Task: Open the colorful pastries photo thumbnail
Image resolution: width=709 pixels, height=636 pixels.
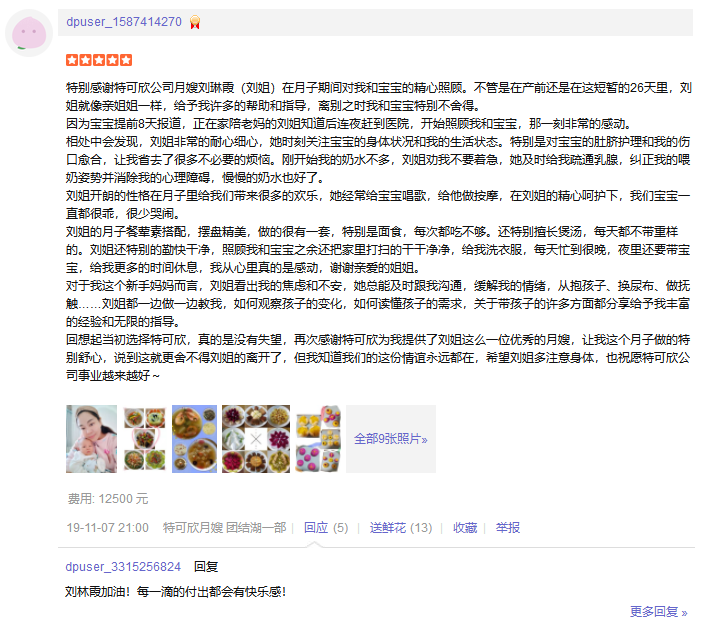Action: (318, 439)
